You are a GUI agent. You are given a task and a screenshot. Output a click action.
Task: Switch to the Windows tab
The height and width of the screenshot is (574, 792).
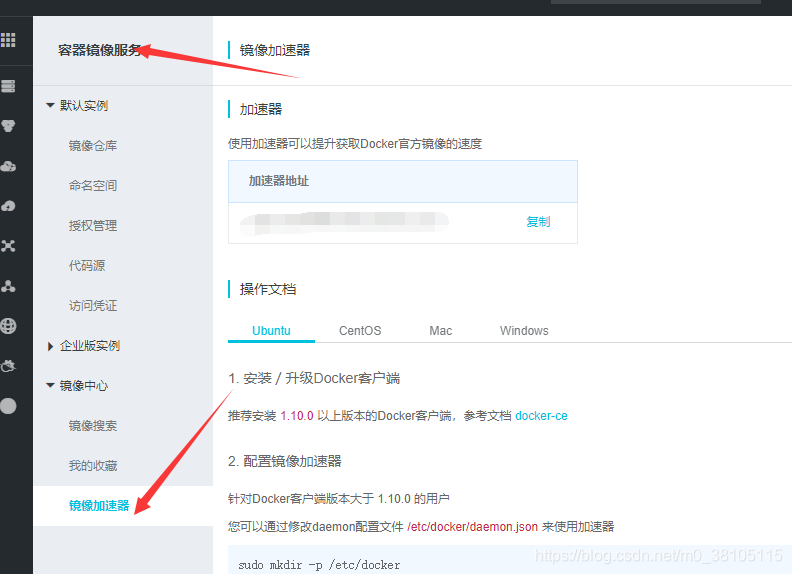click(524, 330)
